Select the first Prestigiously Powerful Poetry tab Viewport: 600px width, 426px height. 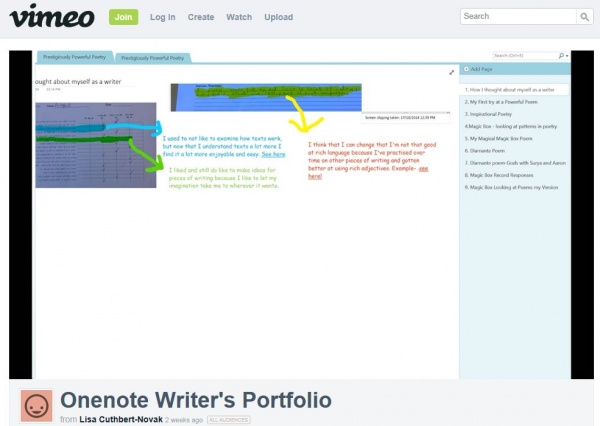75,57
